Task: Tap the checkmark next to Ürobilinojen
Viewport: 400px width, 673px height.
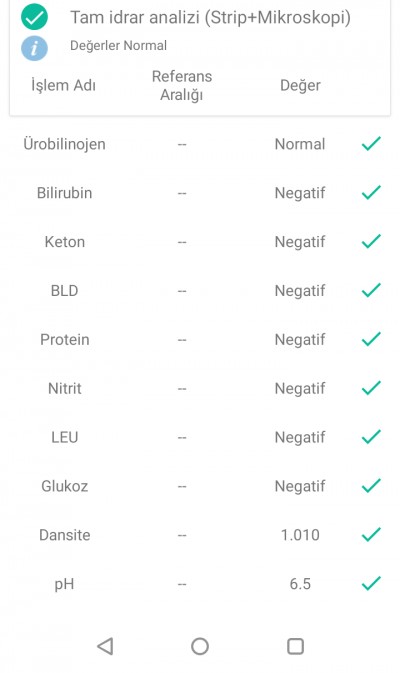Action: tap(371, 144)
